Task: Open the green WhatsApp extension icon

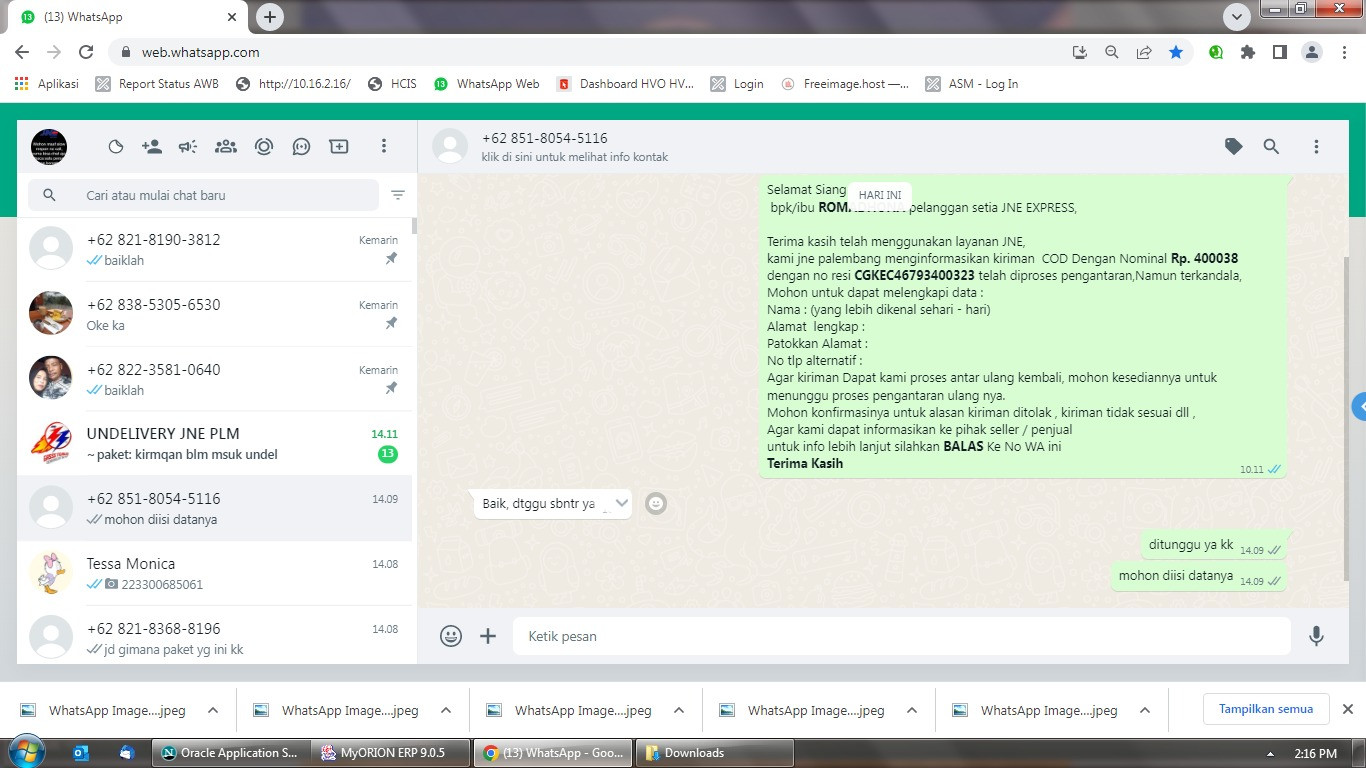Action: coord(1216,52)
